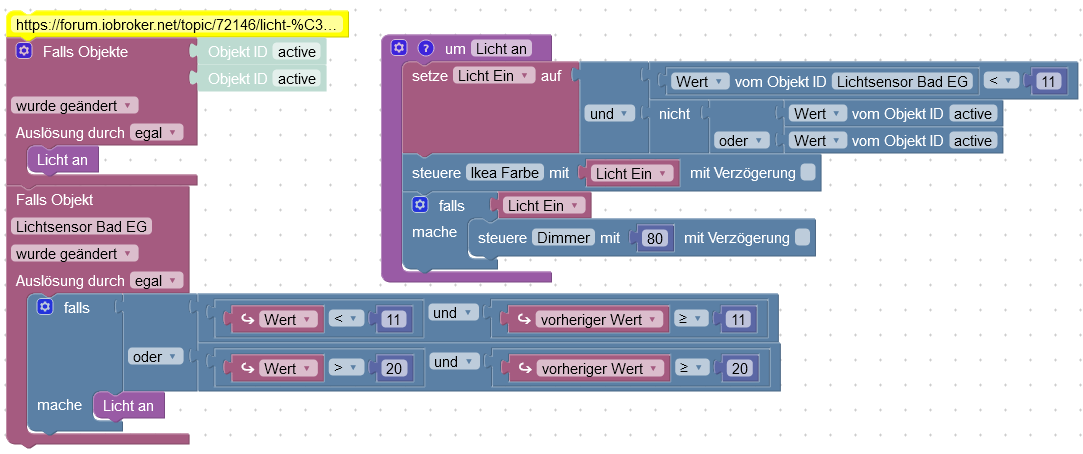Open 'Licht Ein' dropdown in falls condition
The image size is (1083, 454).
coord(544,206)
